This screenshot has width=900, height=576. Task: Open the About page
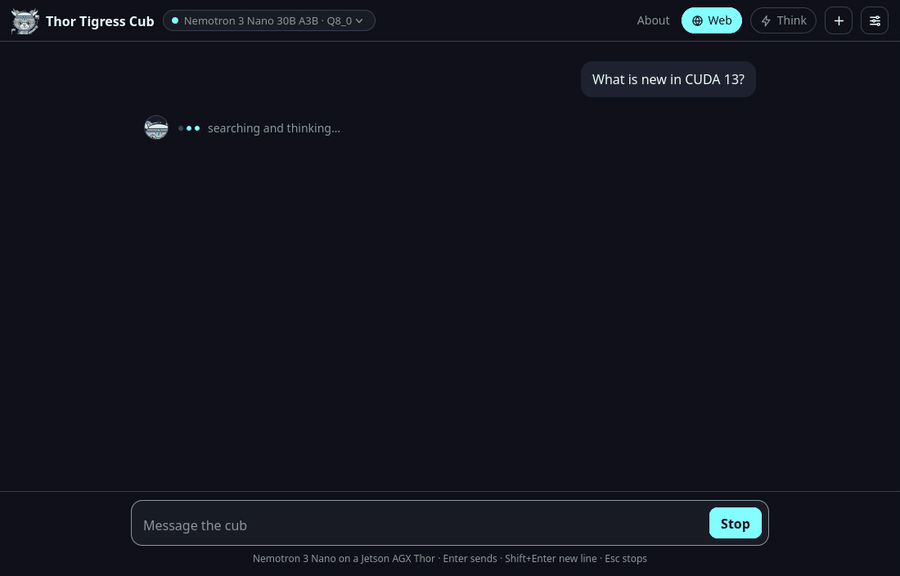pos(653,21)
